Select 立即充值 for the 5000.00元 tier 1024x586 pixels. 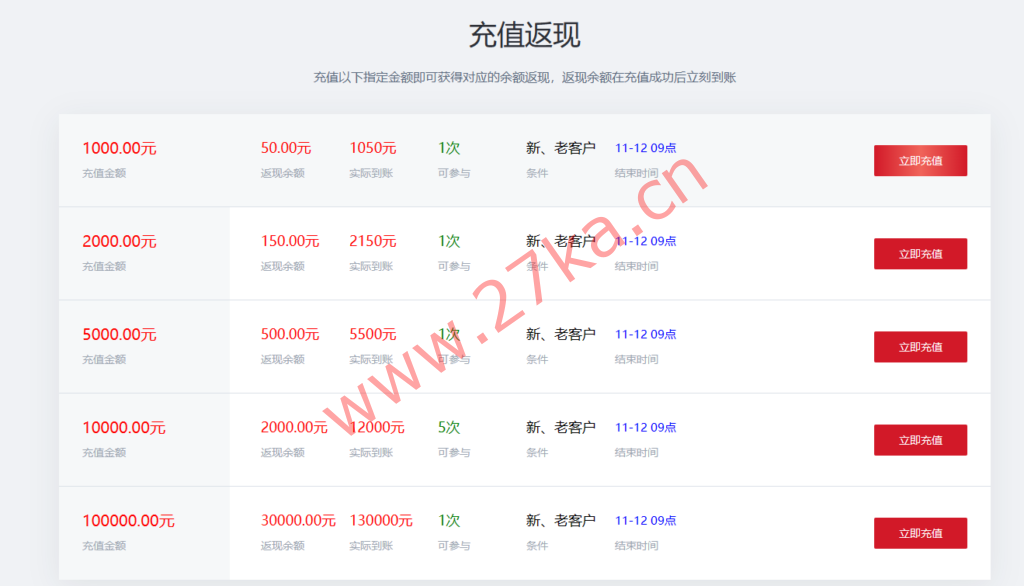click(x=920, y=347)
